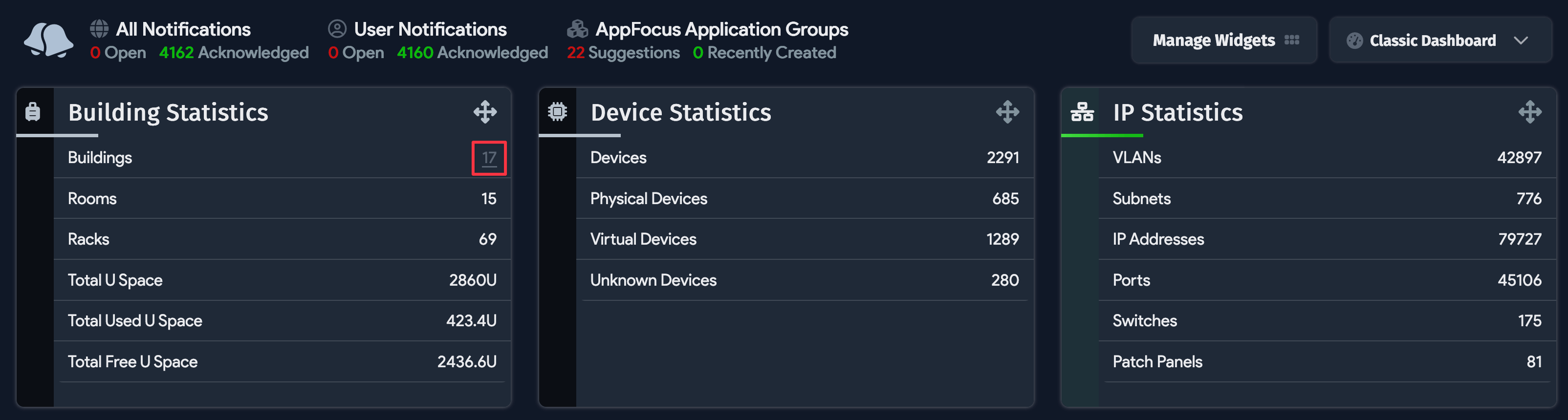Click the Device Statistics move handle icon

(x=1007, y=112)
